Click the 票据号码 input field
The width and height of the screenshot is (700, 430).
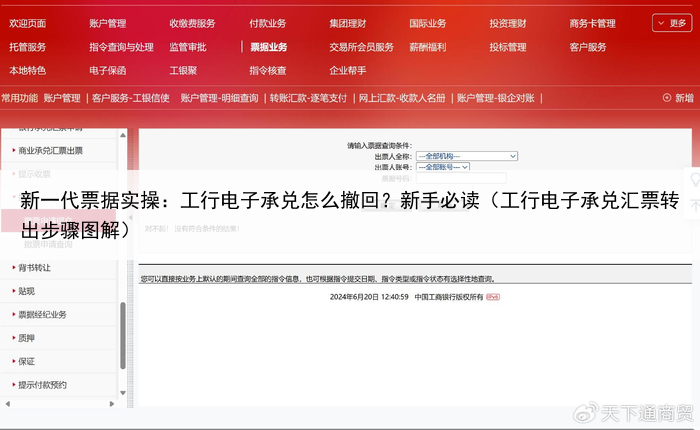tap(464, 179)
